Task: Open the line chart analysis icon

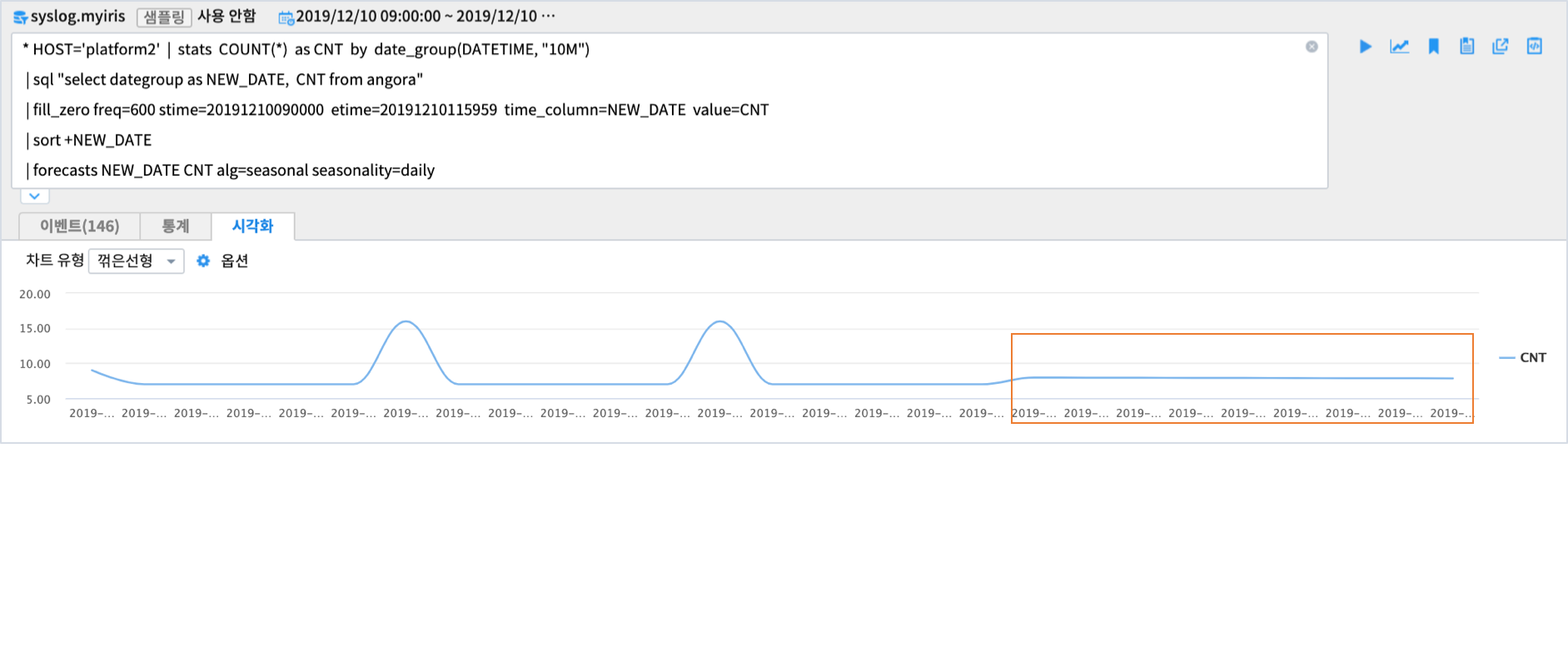Action: [x=1400, y=47]
